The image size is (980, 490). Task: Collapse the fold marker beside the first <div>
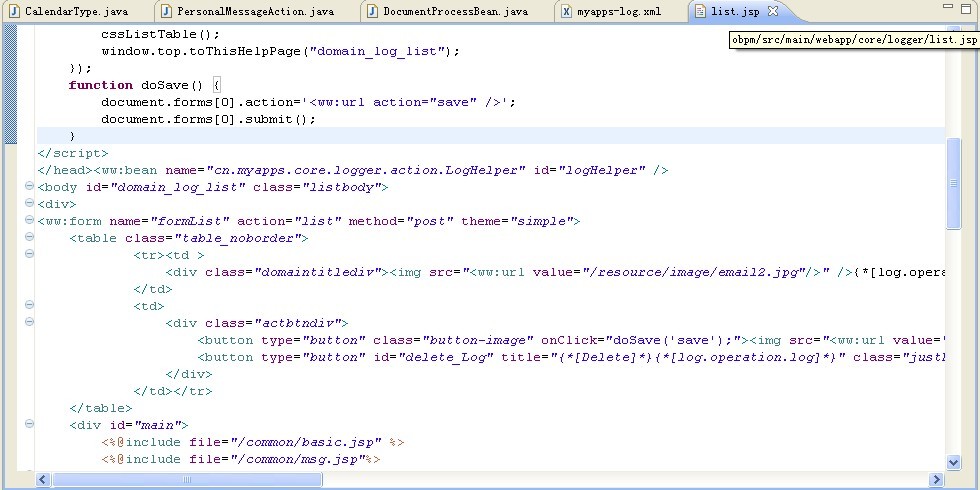[29, 202]
